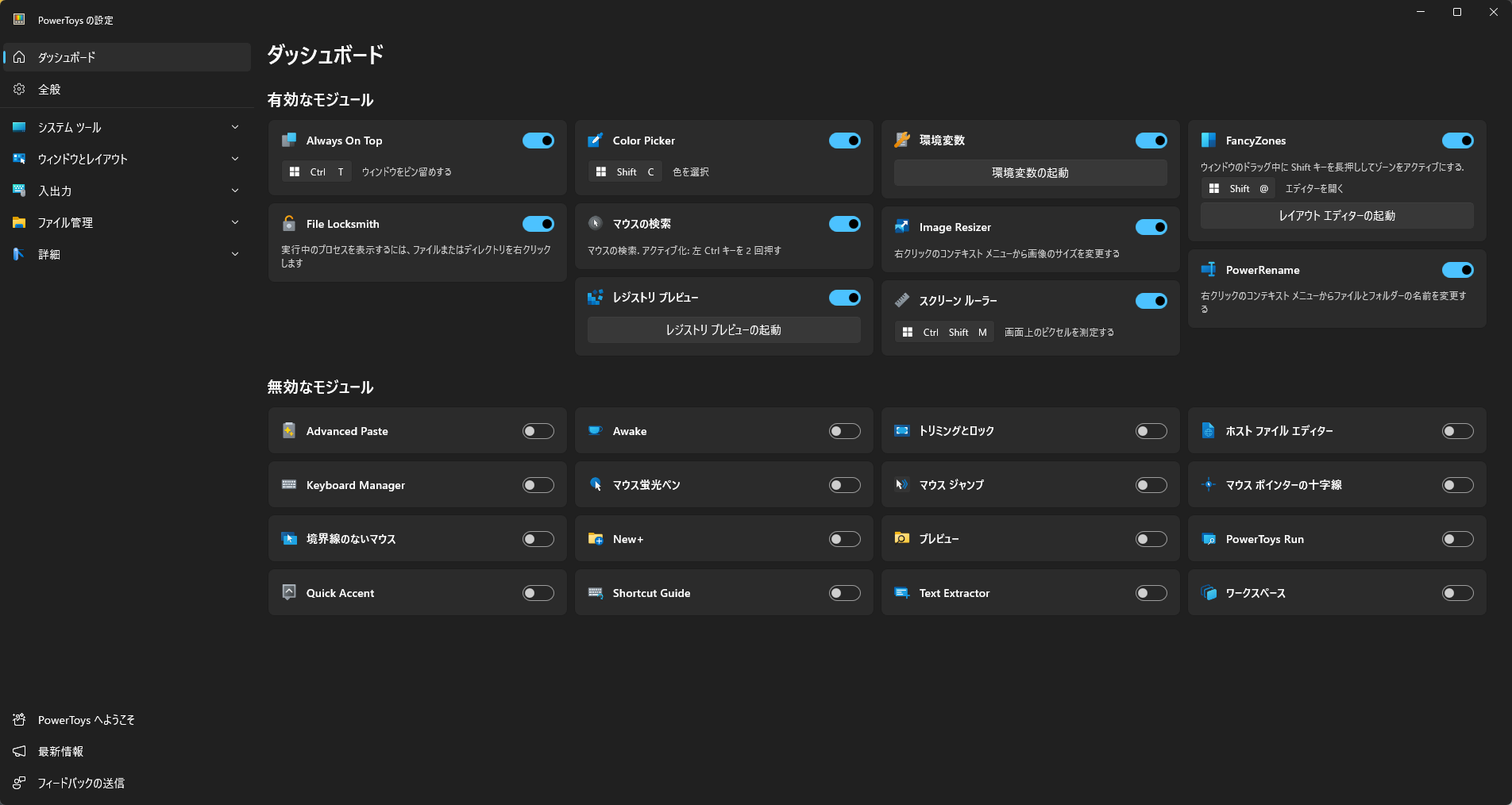Click the PowerToys Run icon
The height and width of the screenshot is (805, 1512).
click(x=1209, y=539)
